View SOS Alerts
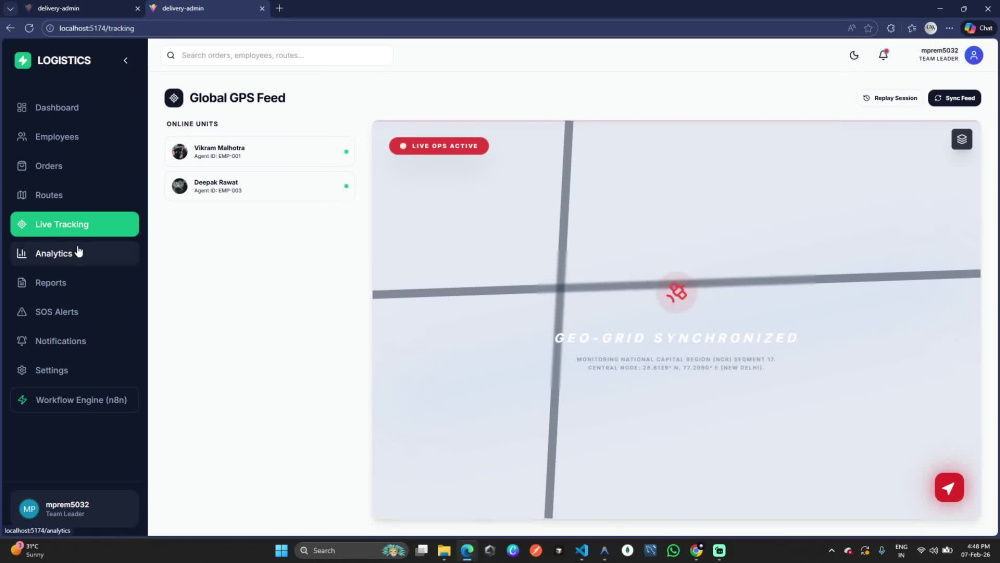The width and height of the screenshot is (1000, 563). (x=75, y=312)
